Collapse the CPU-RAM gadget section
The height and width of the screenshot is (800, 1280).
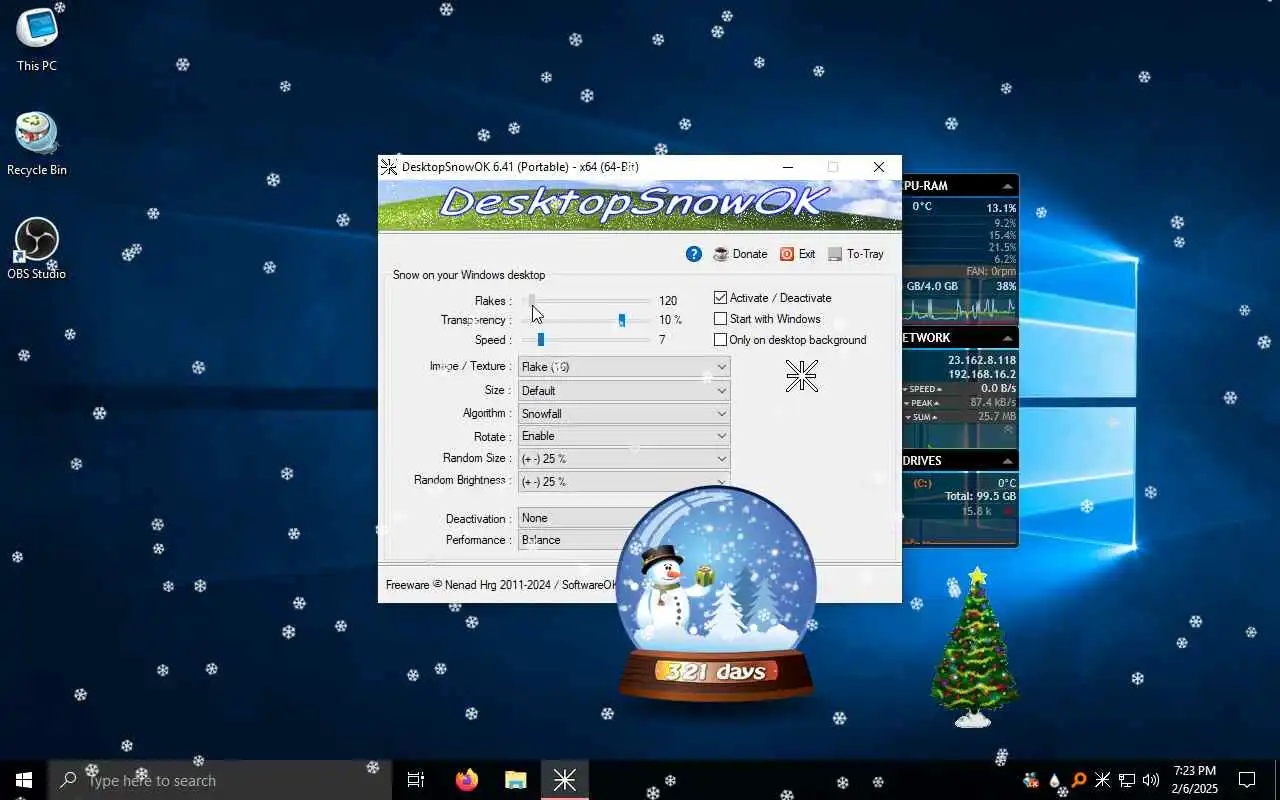[1008, 186]
